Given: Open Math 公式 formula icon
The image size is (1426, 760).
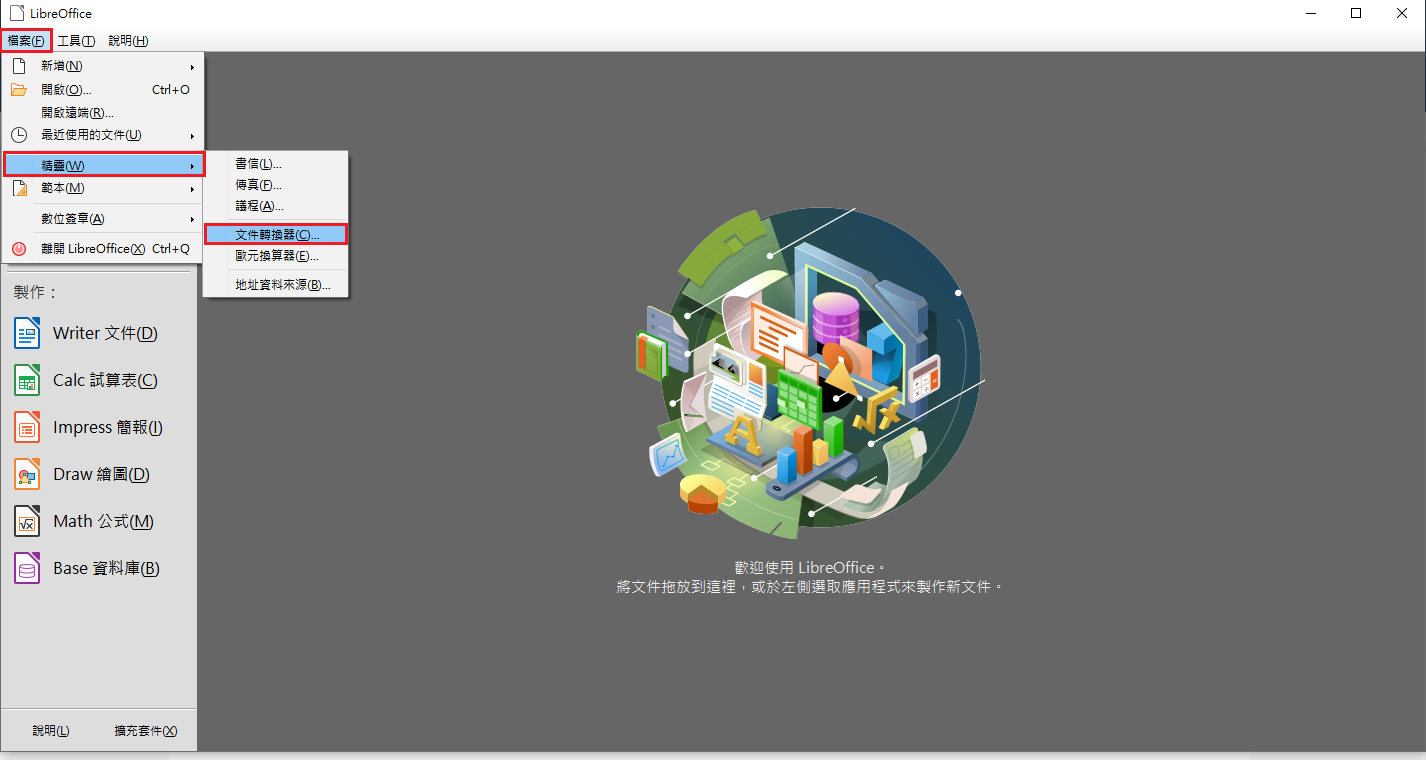Looking at the screenshot, I should [27, 521].
